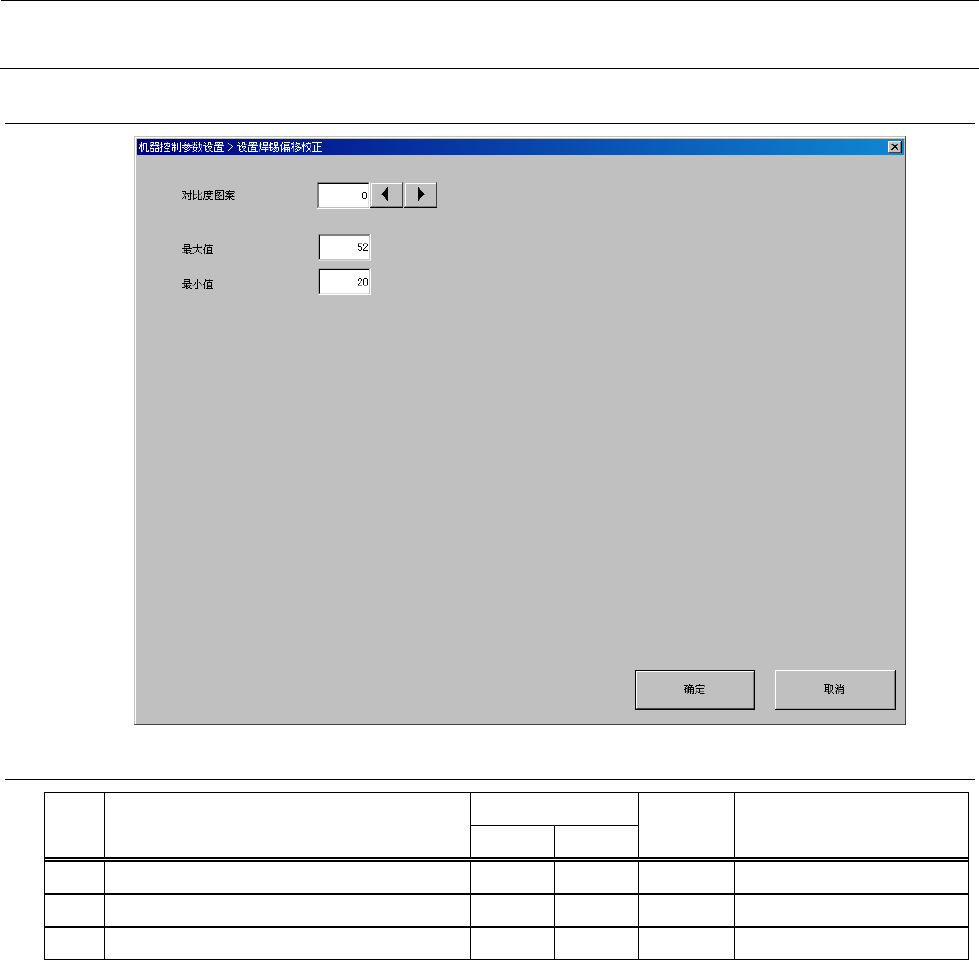
Task: Click the 最小值 label
Action: pos(197,284)
